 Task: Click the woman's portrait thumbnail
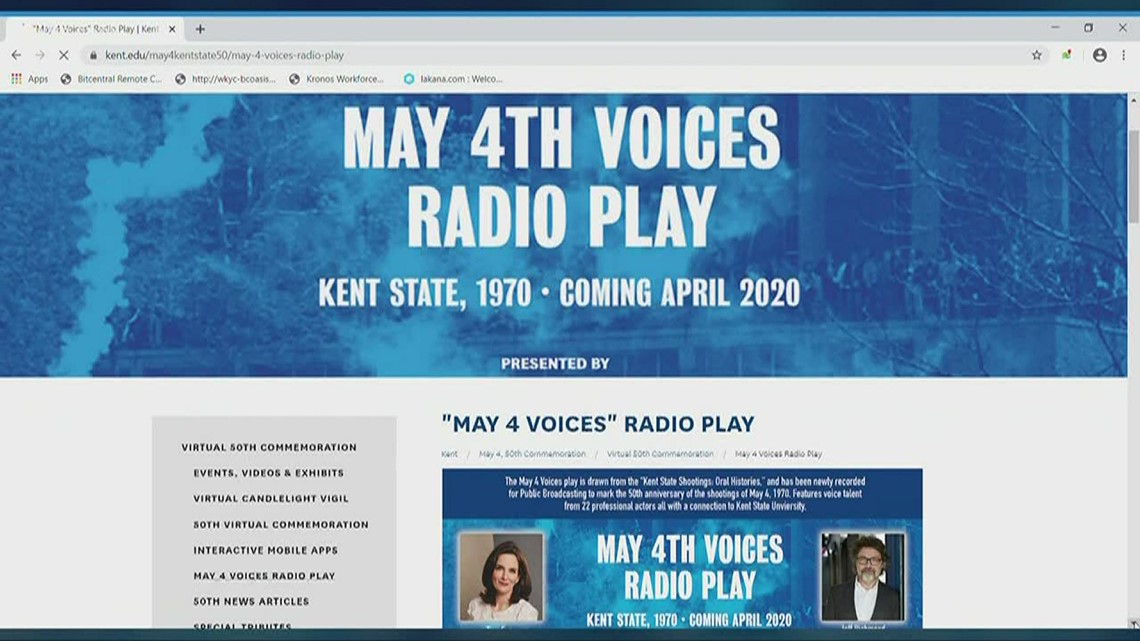coord(501,577)
